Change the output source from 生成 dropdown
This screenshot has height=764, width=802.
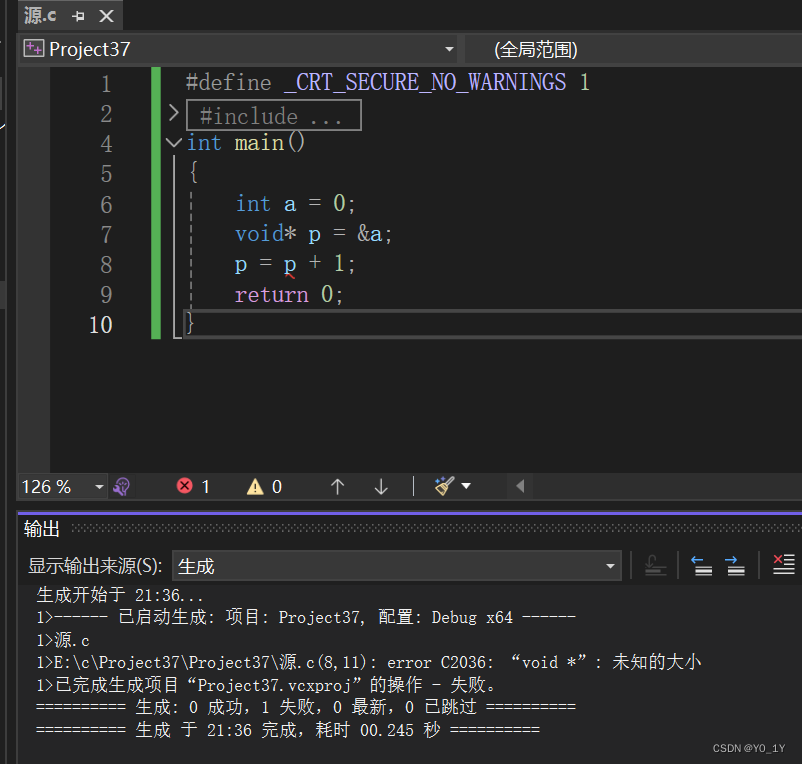[x=610, y=565]
